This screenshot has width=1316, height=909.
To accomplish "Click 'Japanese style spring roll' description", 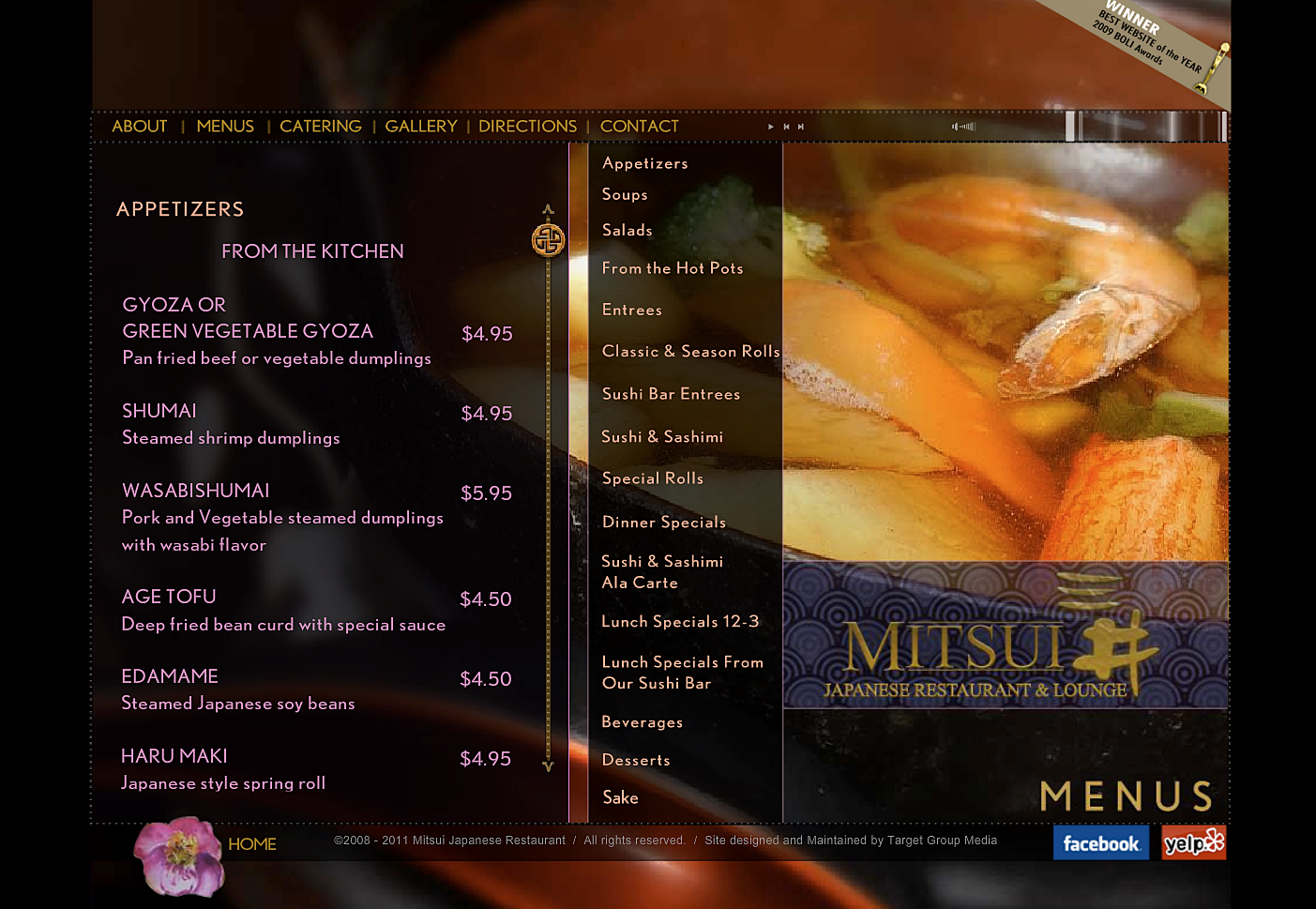I will pyautogui.click(x=223, y=783).
